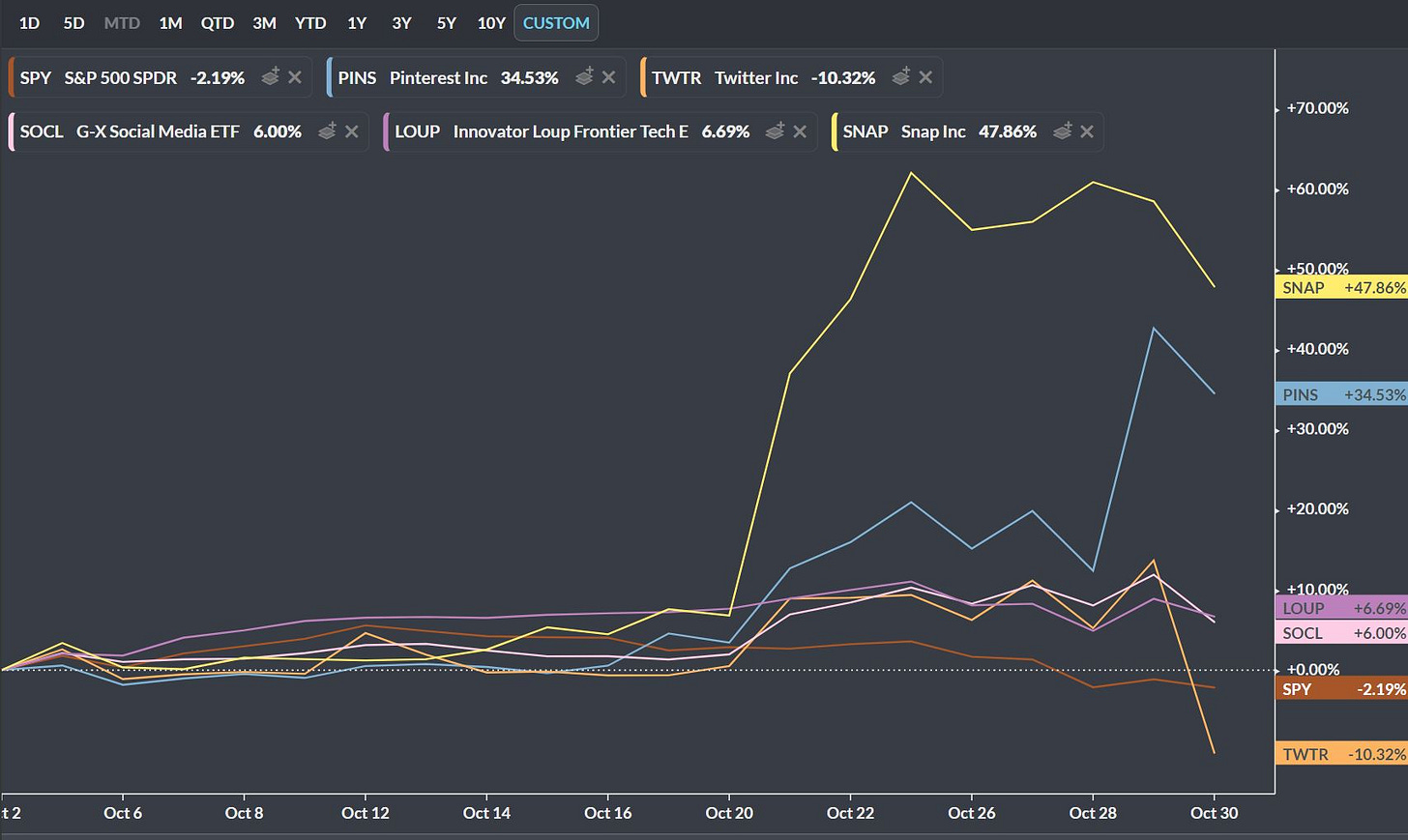This screenshot has height=840, width=1408.
Task: Click Twitter Inc -10.32% legend text
Action: point(795,77)
